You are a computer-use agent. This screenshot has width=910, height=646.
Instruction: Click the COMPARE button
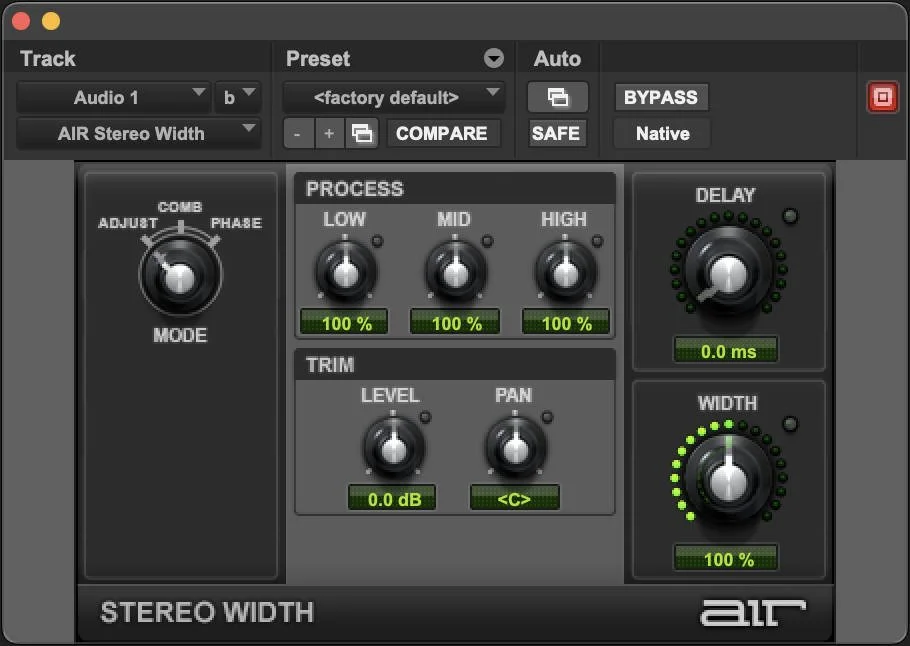point(442,133)
